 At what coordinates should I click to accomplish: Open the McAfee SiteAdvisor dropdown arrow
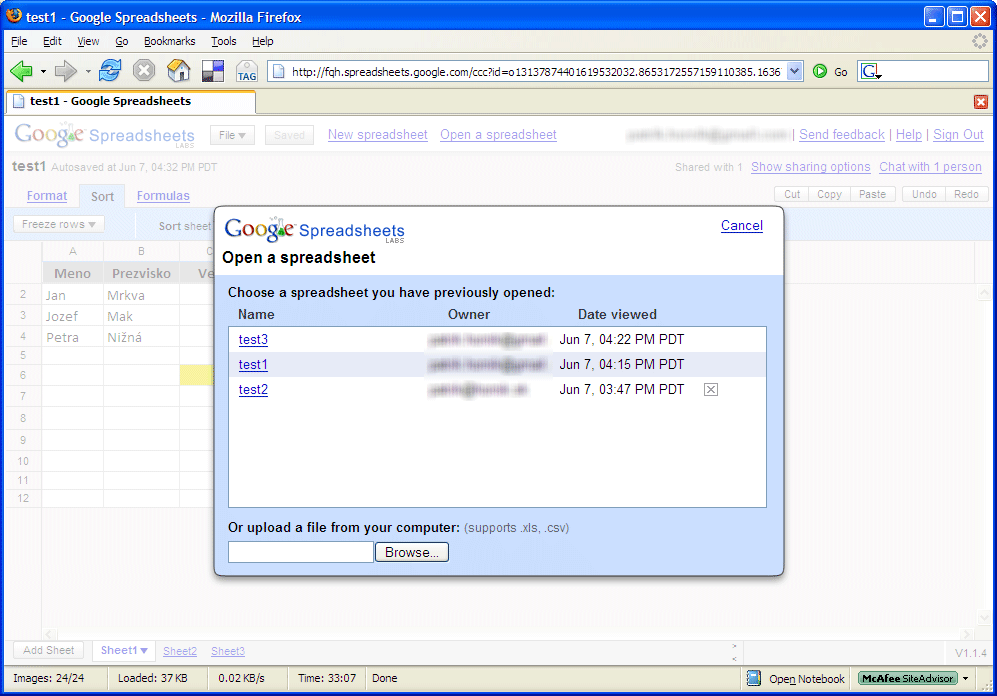965,678
